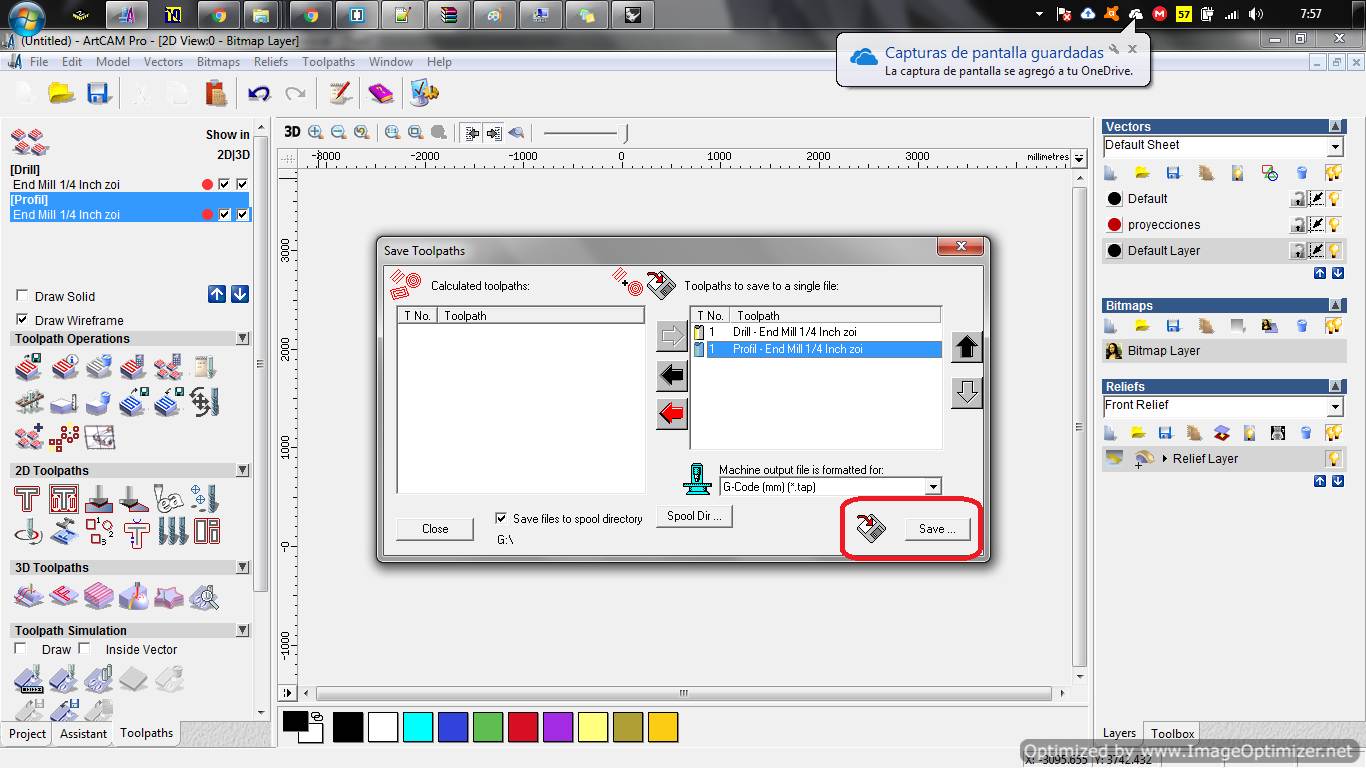
Task: Collapse the Vectors panel
Action: point(1336,127)
